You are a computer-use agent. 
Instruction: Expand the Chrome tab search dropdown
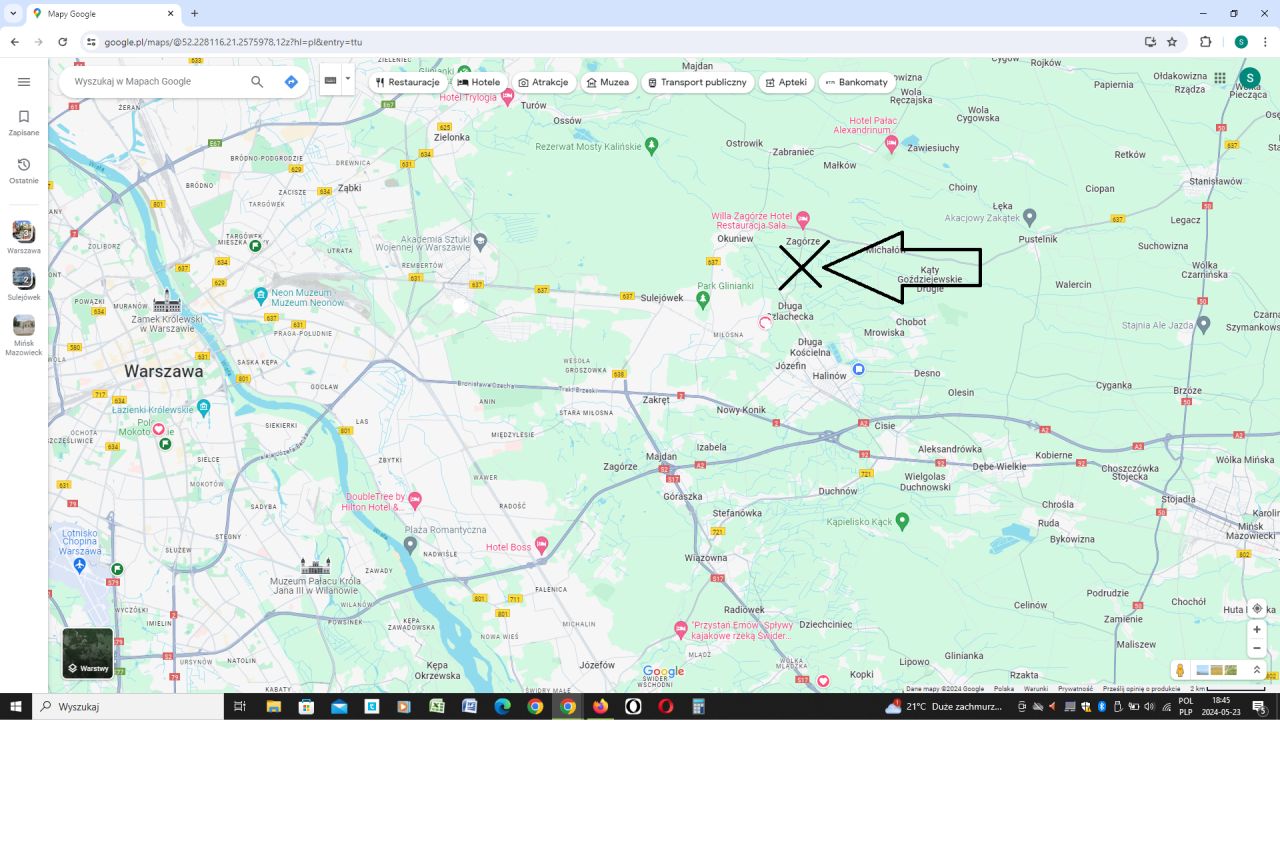tap(13, 14)
